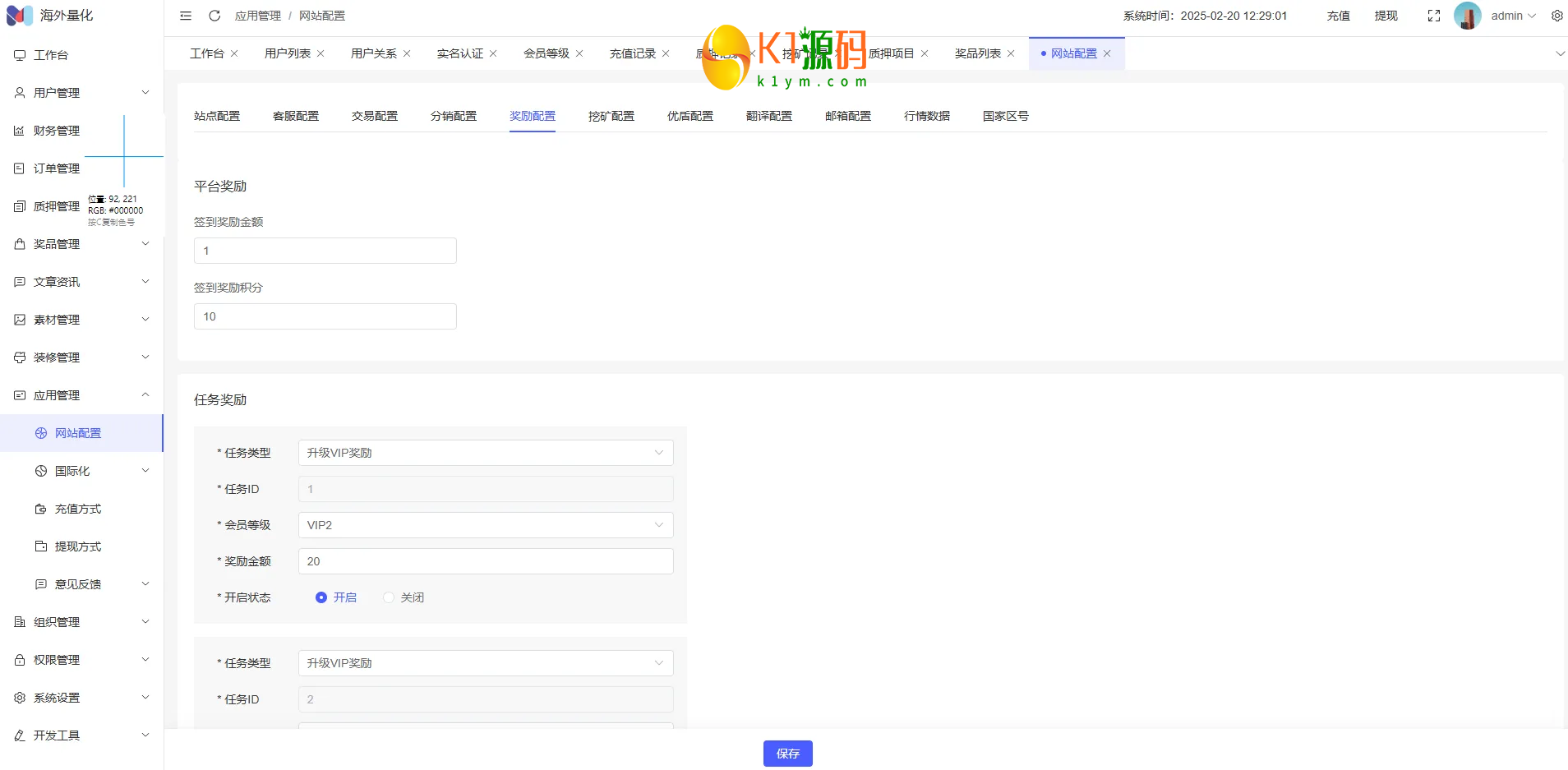Click the page refresh icon
Image resolution: width=1568 pixels, height=770 pixels.
click(x=214, y=16)
